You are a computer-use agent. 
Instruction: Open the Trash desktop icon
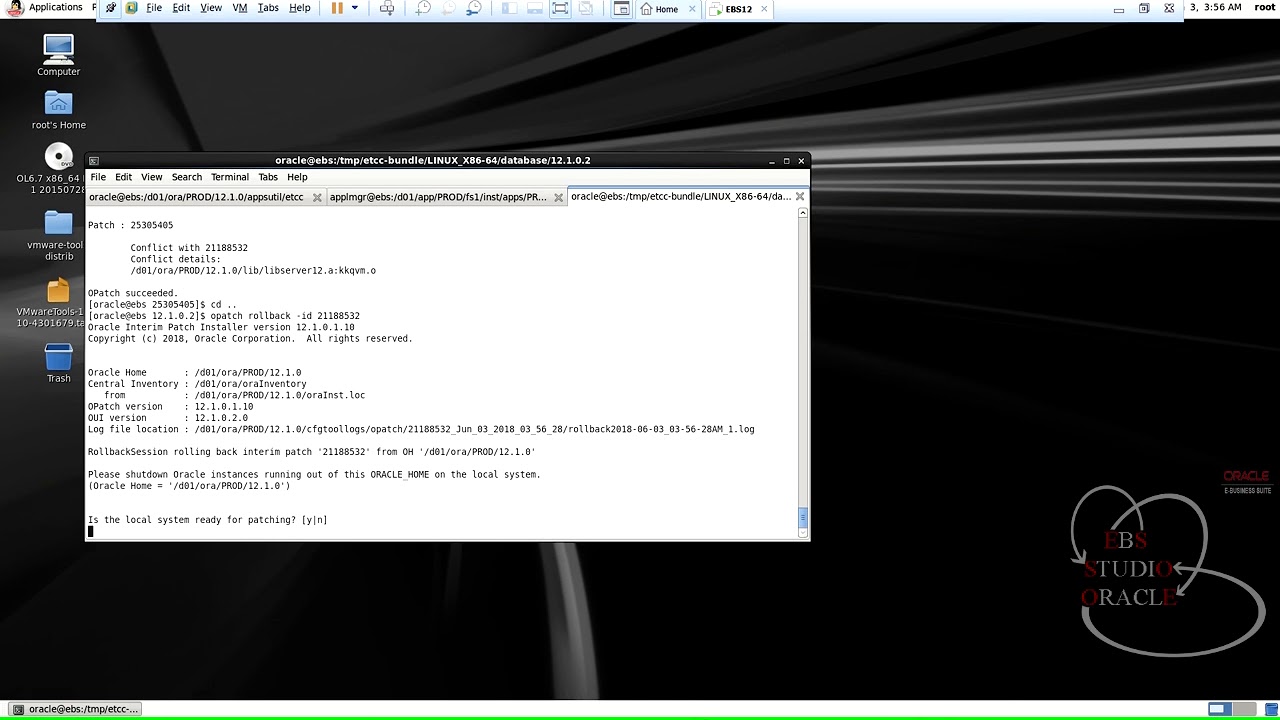[x=59, y=363]
